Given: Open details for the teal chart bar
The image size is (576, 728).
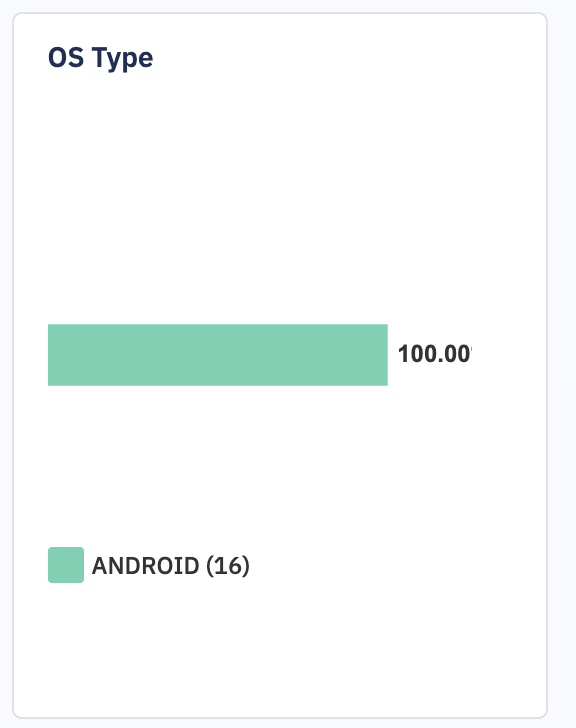Looking at the screenshot, I should point(218,355).
